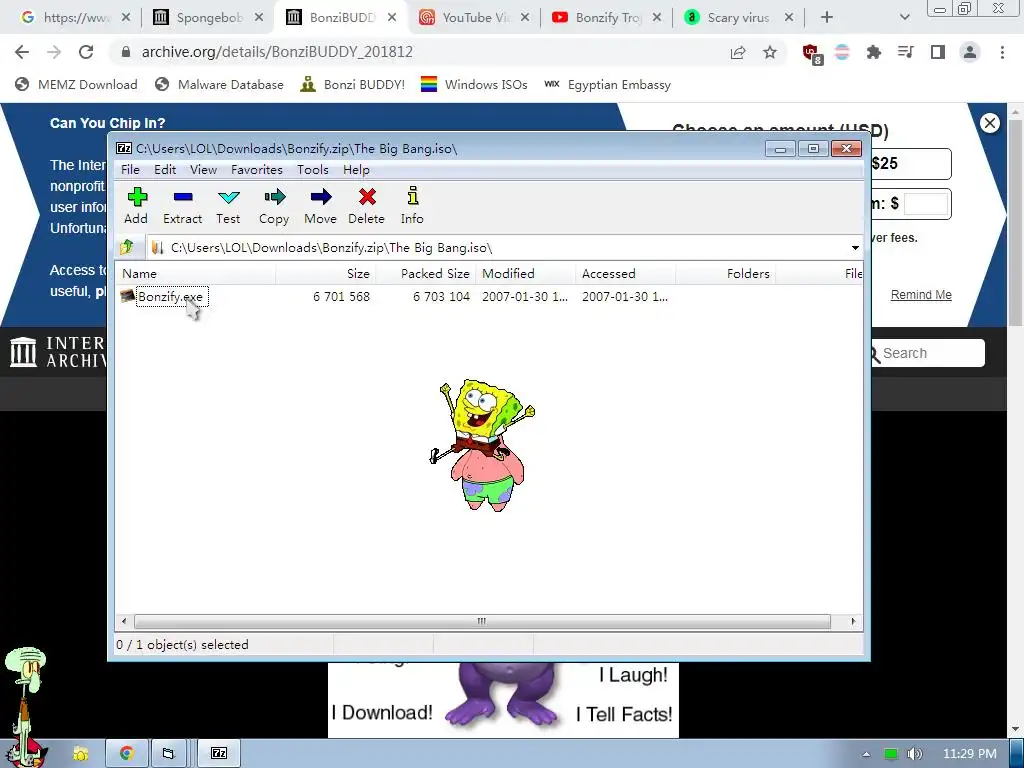Open the Chrome profile avatar
Viewport: 1024px width, 768px height.
[x=970, y=52]
